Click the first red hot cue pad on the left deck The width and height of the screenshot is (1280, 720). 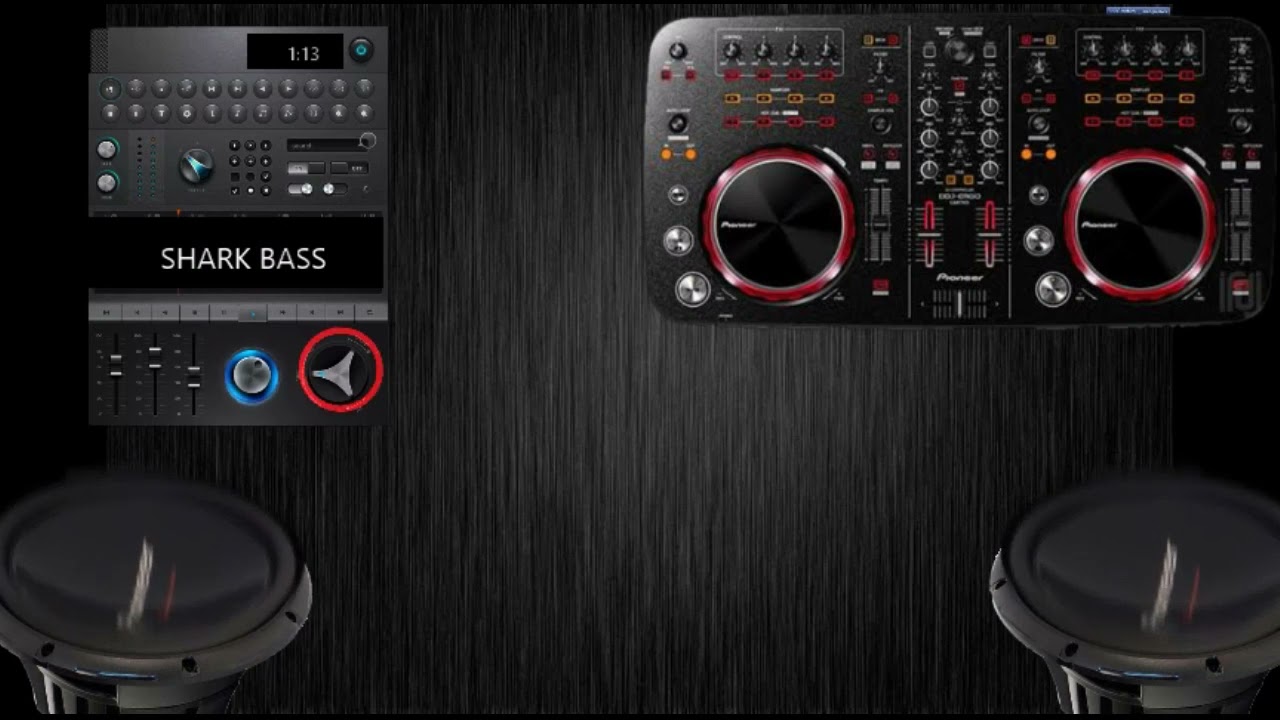(x=732, y=121)
